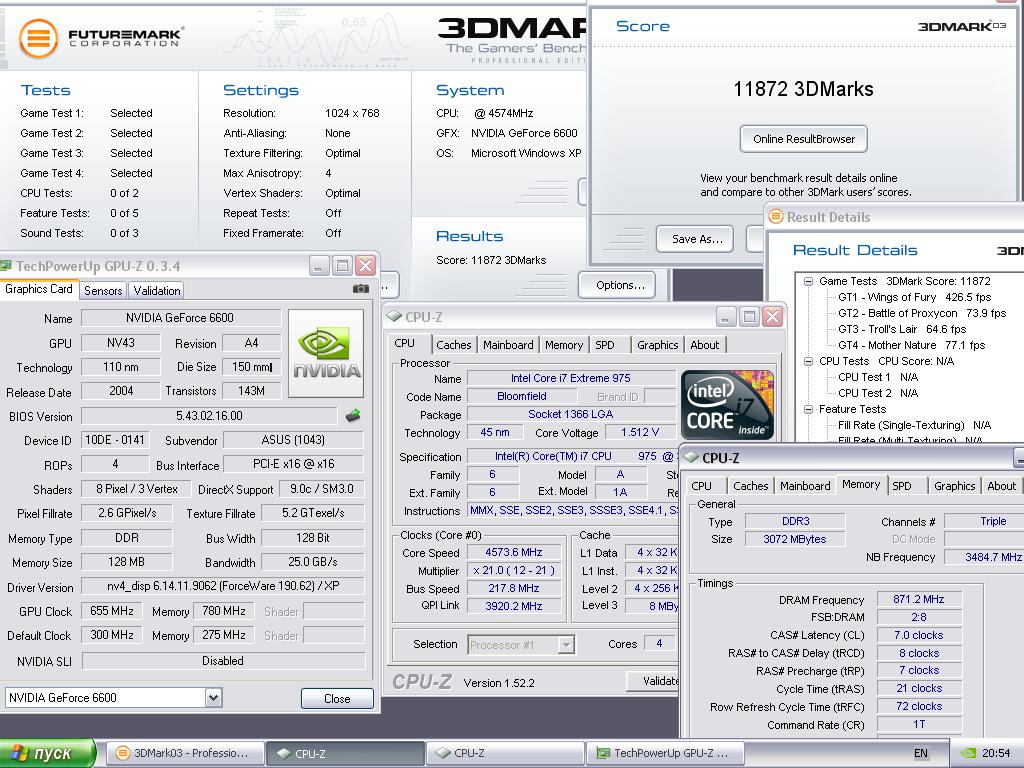Open the Caches tab in CPU-Z processor window
1024x768 pixels.
tap(454, 345)
